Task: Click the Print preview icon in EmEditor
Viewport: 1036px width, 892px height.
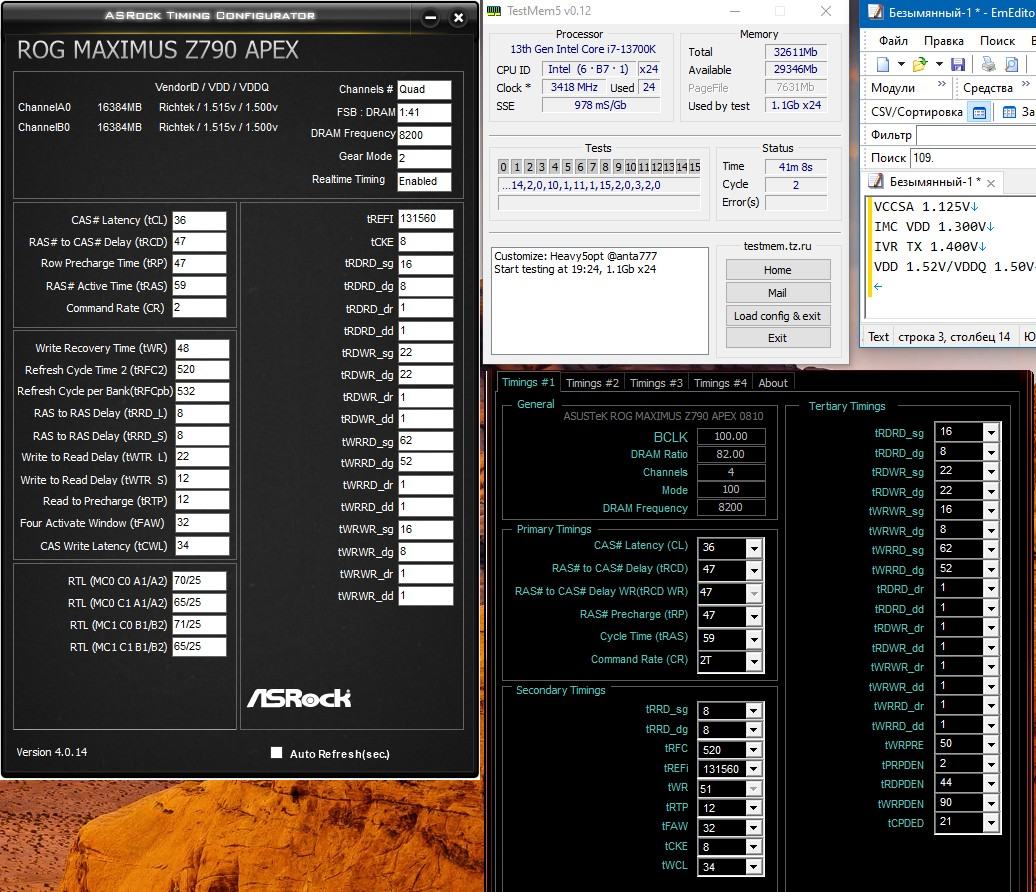Action: click(1012, 64)
